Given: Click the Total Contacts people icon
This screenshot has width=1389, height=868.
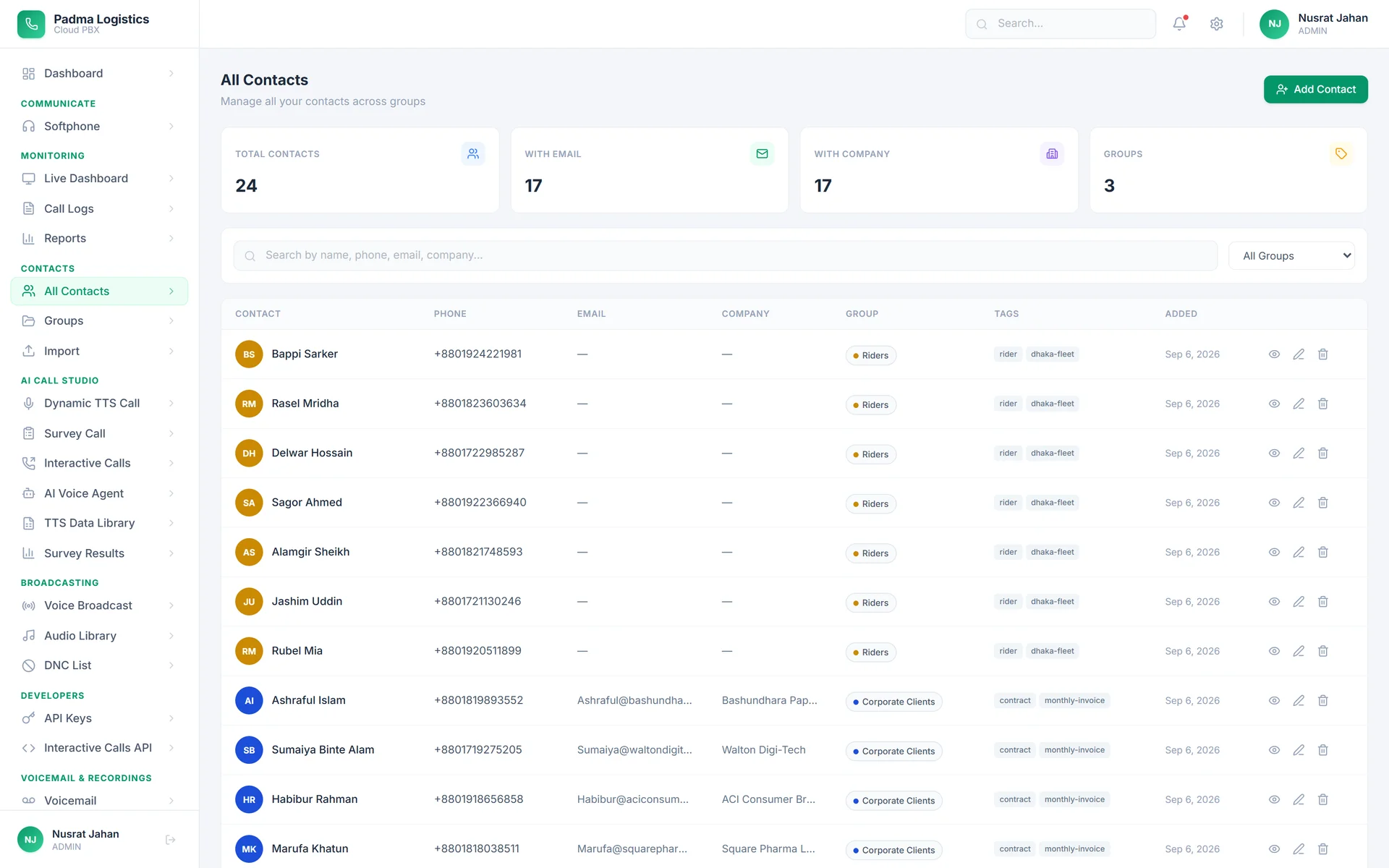Looking at the screenshot, I should tap(473, 153).
